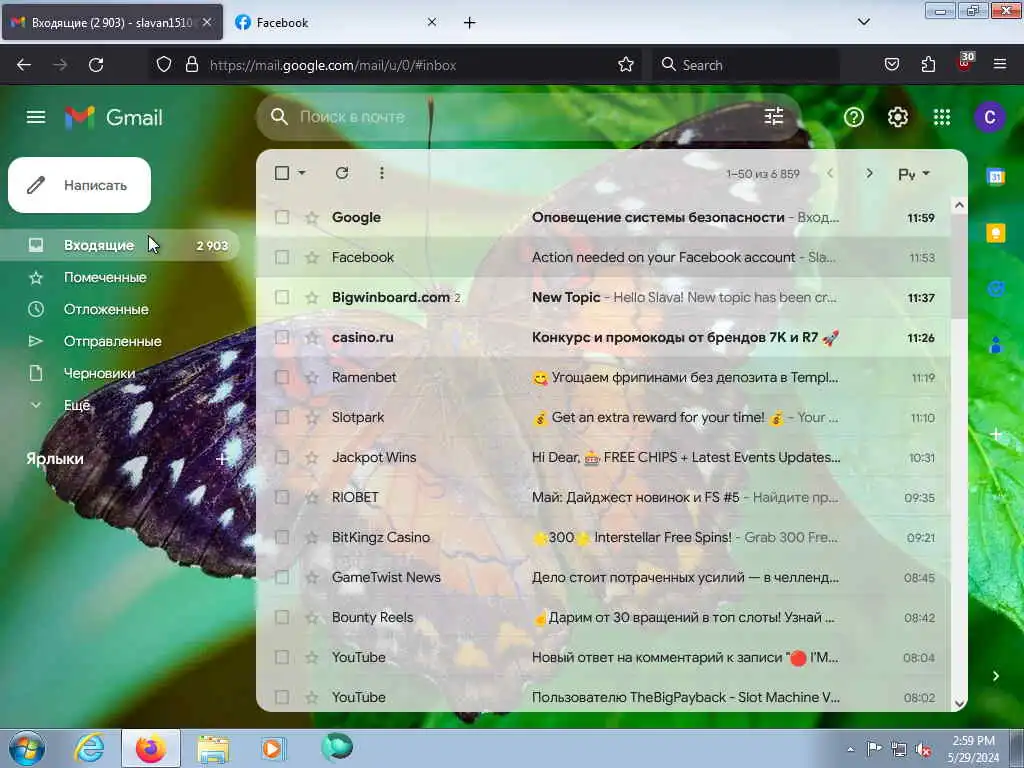The width and height of the screenshot is (1024, 768).
Task: Open Windows Start button
Action: [x=27, y=749]
